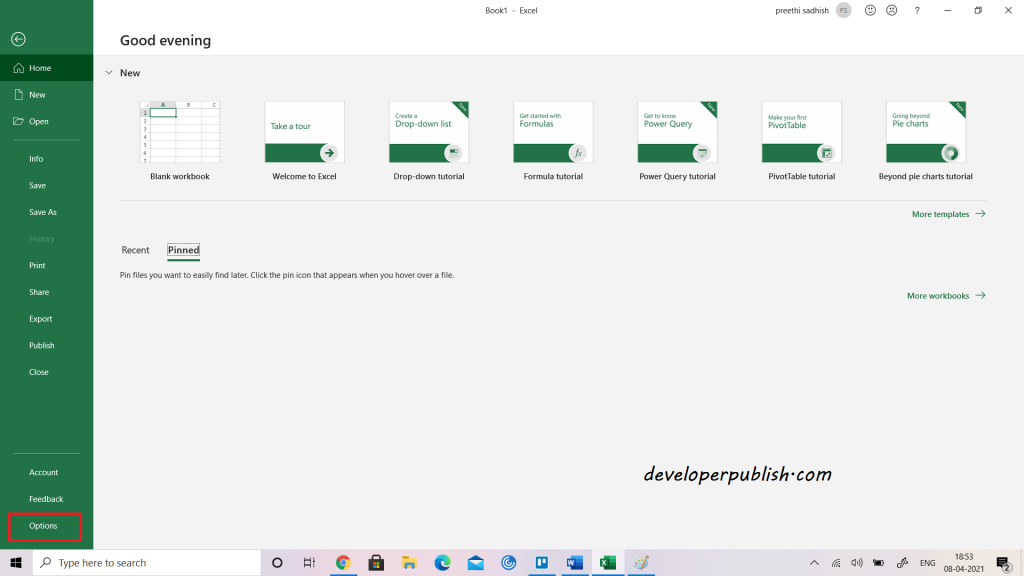Click the More templates link
The image size is (1024, 576).
941,213
